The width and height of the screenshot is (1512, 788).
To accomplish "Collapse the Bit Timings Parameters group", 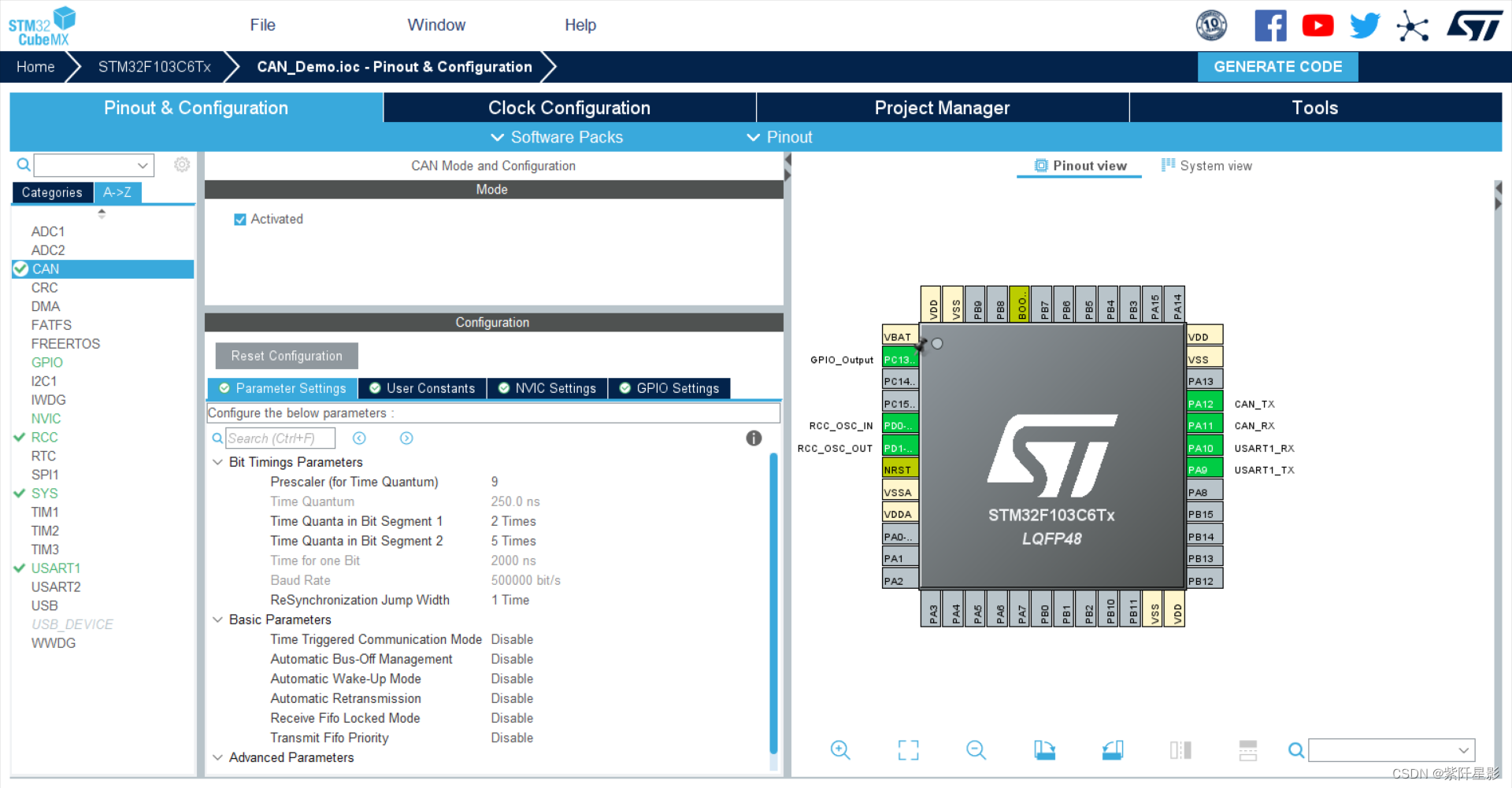I will point(218,462).
